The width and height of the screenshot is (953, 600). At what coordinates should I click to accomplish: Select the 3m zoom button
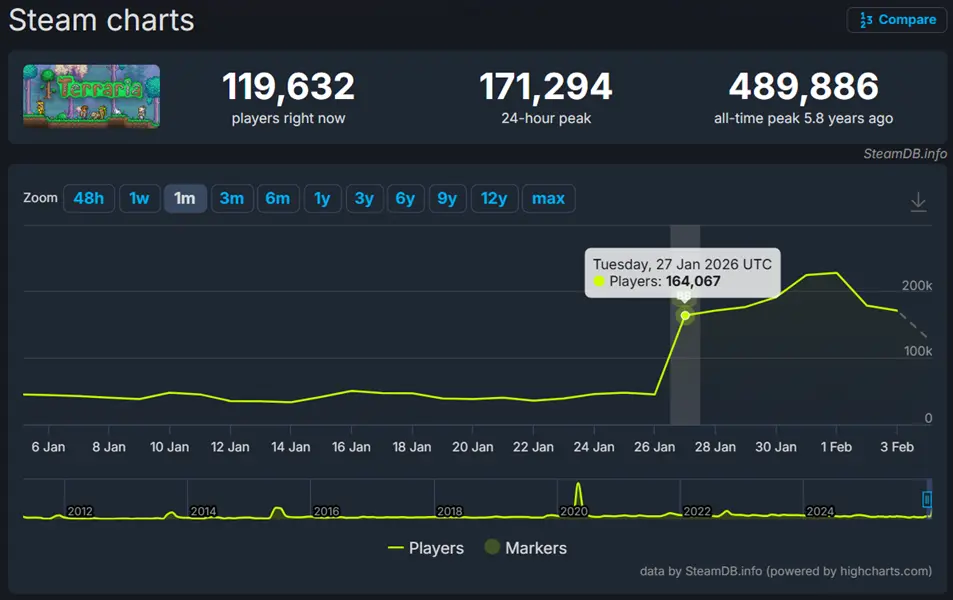coord(231,198)
